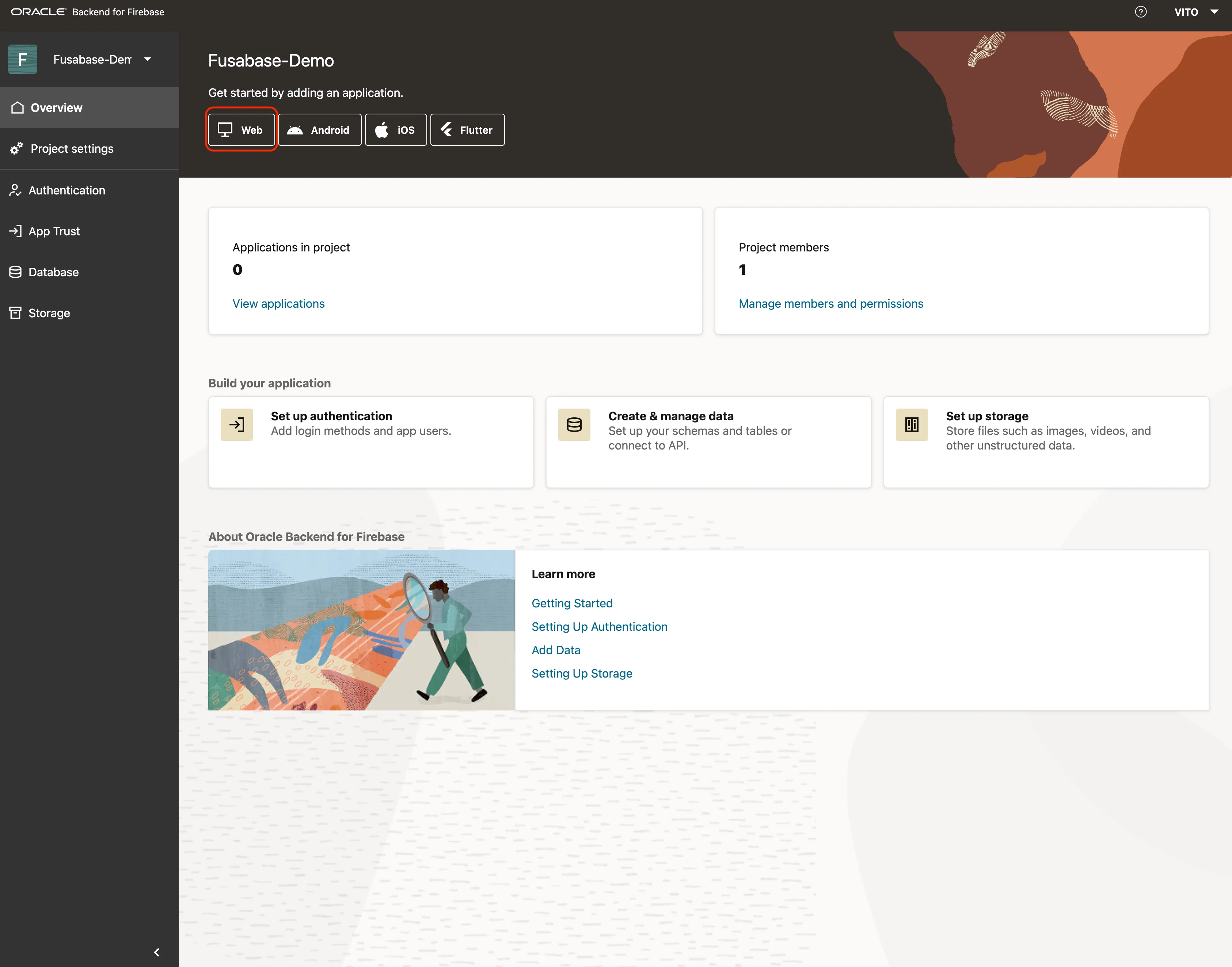
Task: Click the Database cylinder icon
Action: pos(15,272)
